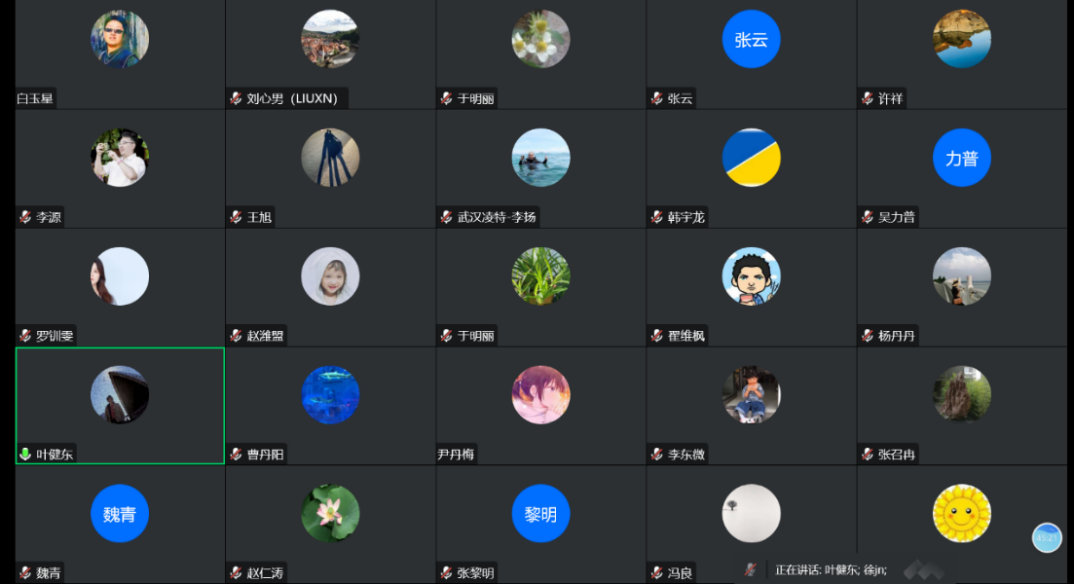Select the blue 黎明 avatar circle

[x=540, y=513]
